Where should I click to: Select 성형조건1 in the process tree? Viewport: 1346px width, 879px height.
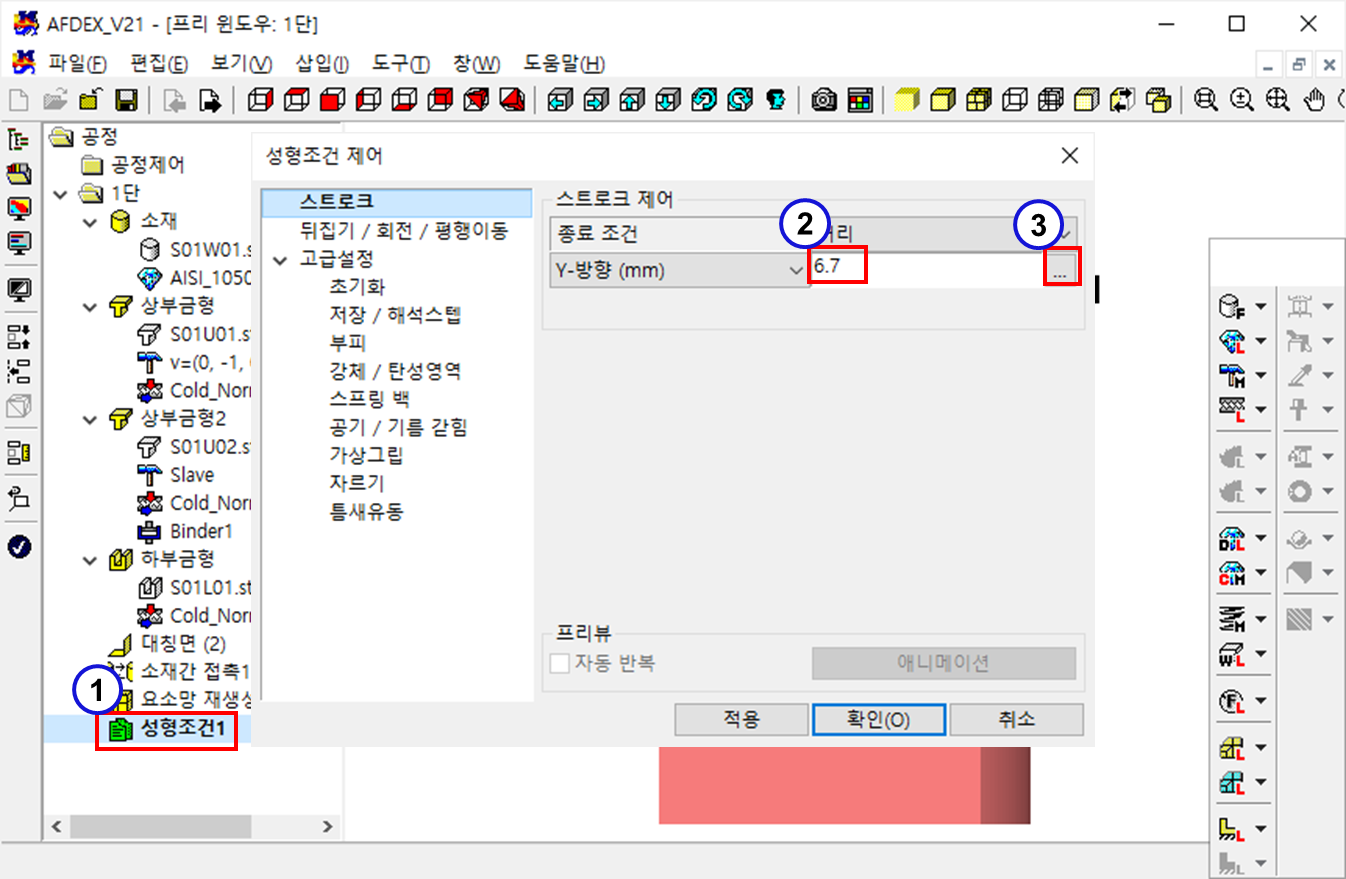pyautogui.click(x=181, y=731)
